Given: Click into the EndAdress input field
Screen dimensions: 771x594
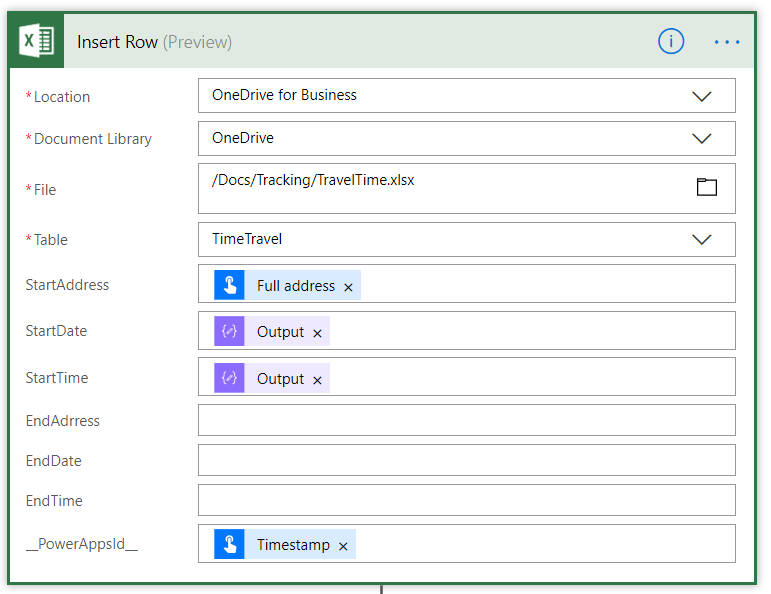Looking at the screenshot, I should pyautogui.click(x=466, y=420).
